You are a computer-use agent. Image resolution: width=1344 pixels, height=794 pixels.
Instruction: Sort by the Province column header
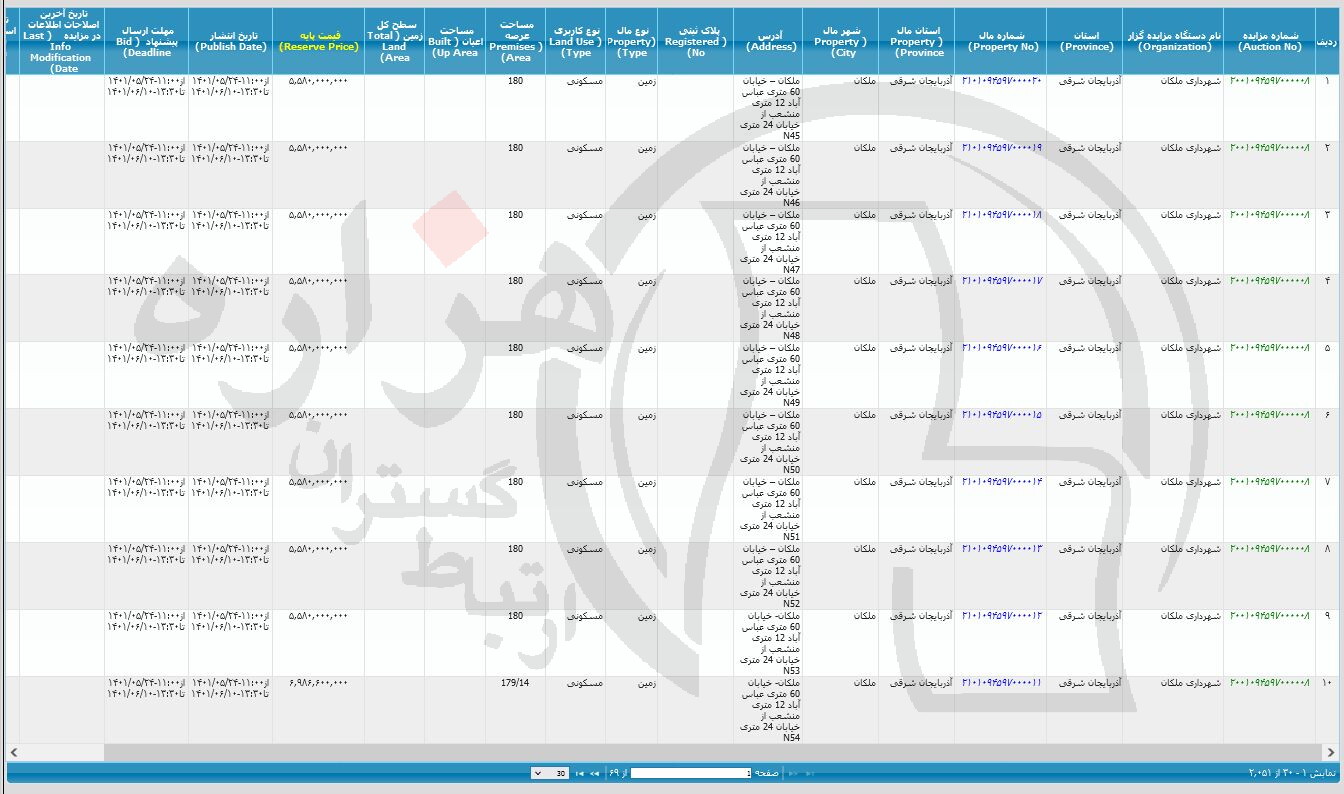(1084, 41)
